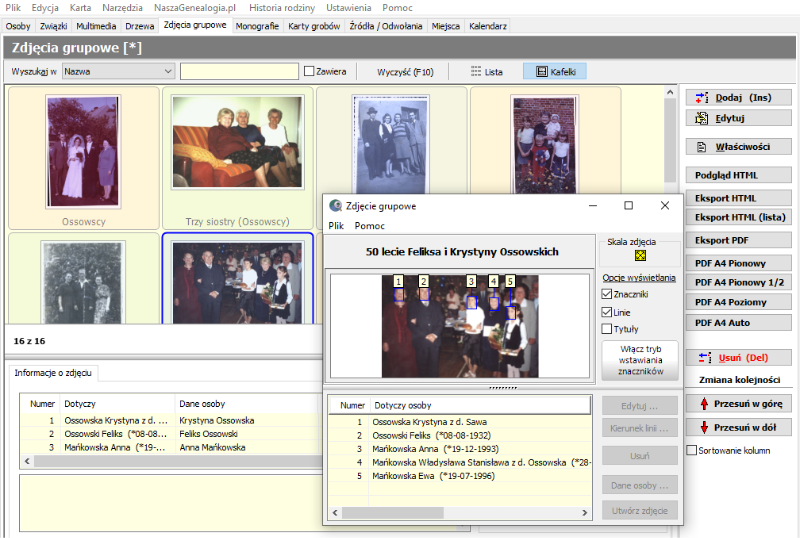Switch to Kafelki tile view
Viewport: 800px width, 538px height.
click(x=555, y=71)
